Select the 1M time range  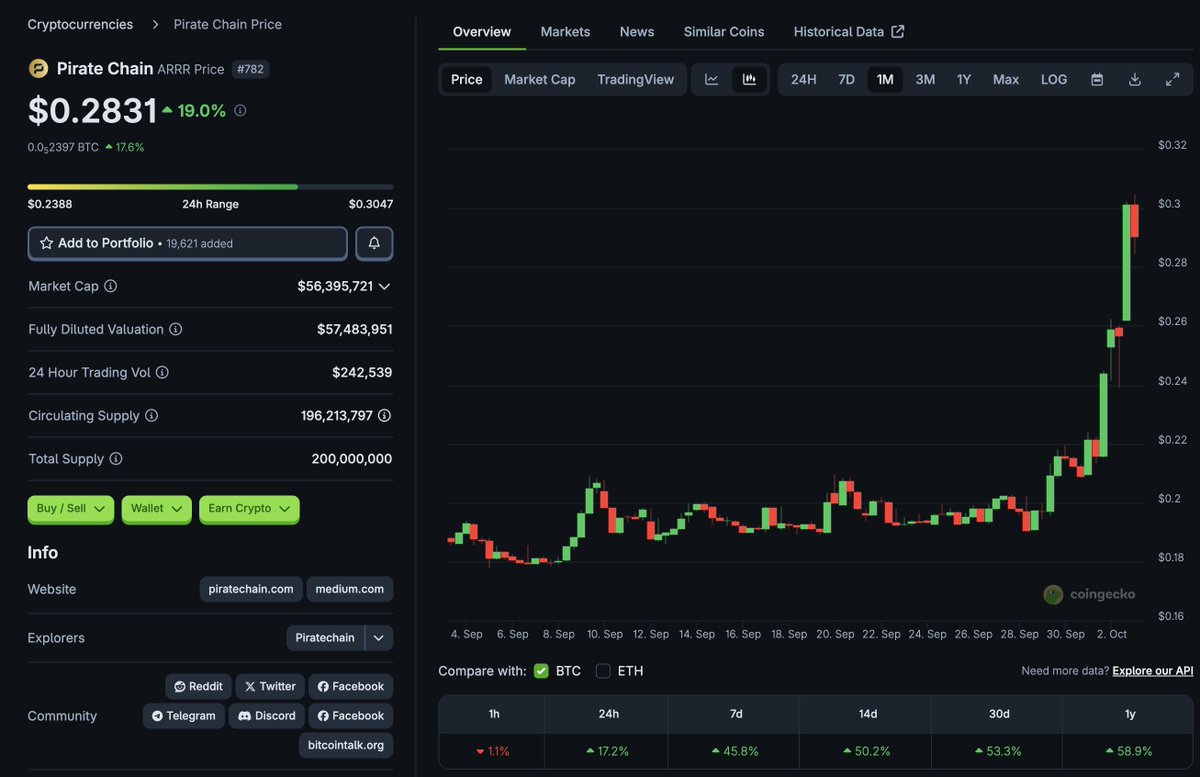[885, 80]
